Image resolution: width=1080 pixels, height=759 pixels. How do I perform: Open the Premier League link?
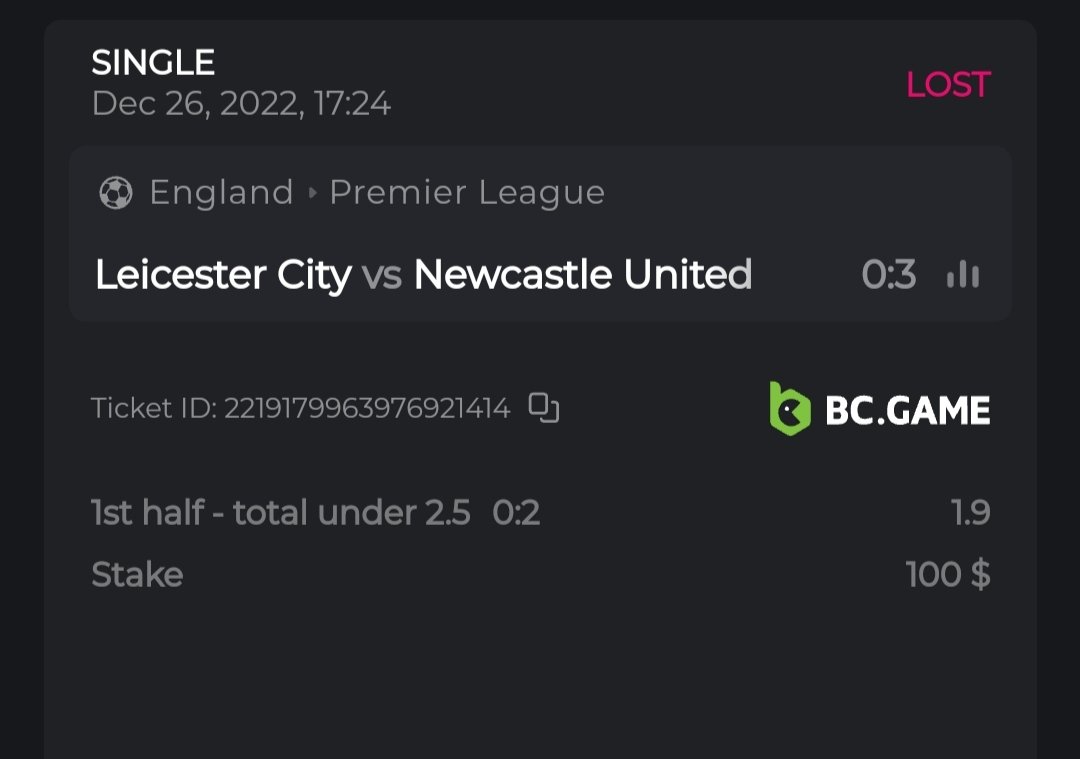click(467, 192)
